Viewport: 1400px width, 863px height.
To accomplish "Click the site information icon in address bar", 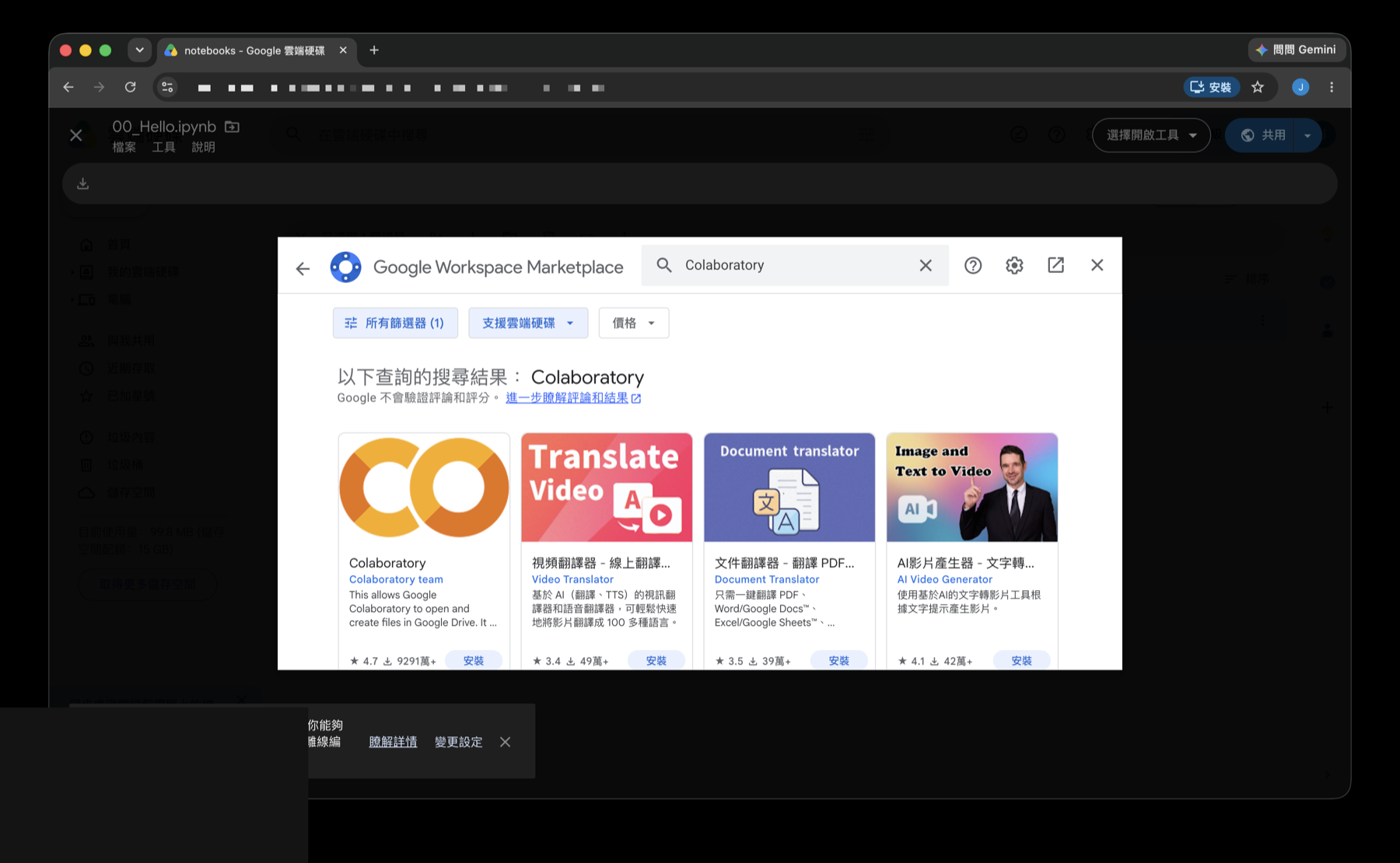I will tap(167, 87).
